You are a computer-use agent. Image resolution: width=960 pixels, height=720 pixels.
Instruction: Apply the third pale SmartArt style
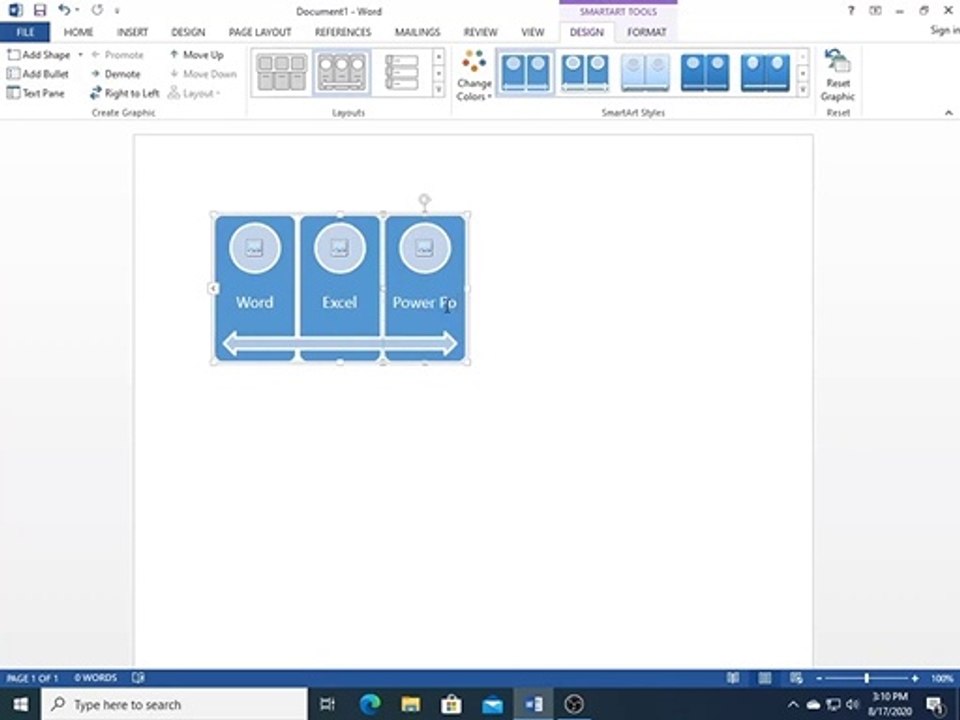(645, 72)
